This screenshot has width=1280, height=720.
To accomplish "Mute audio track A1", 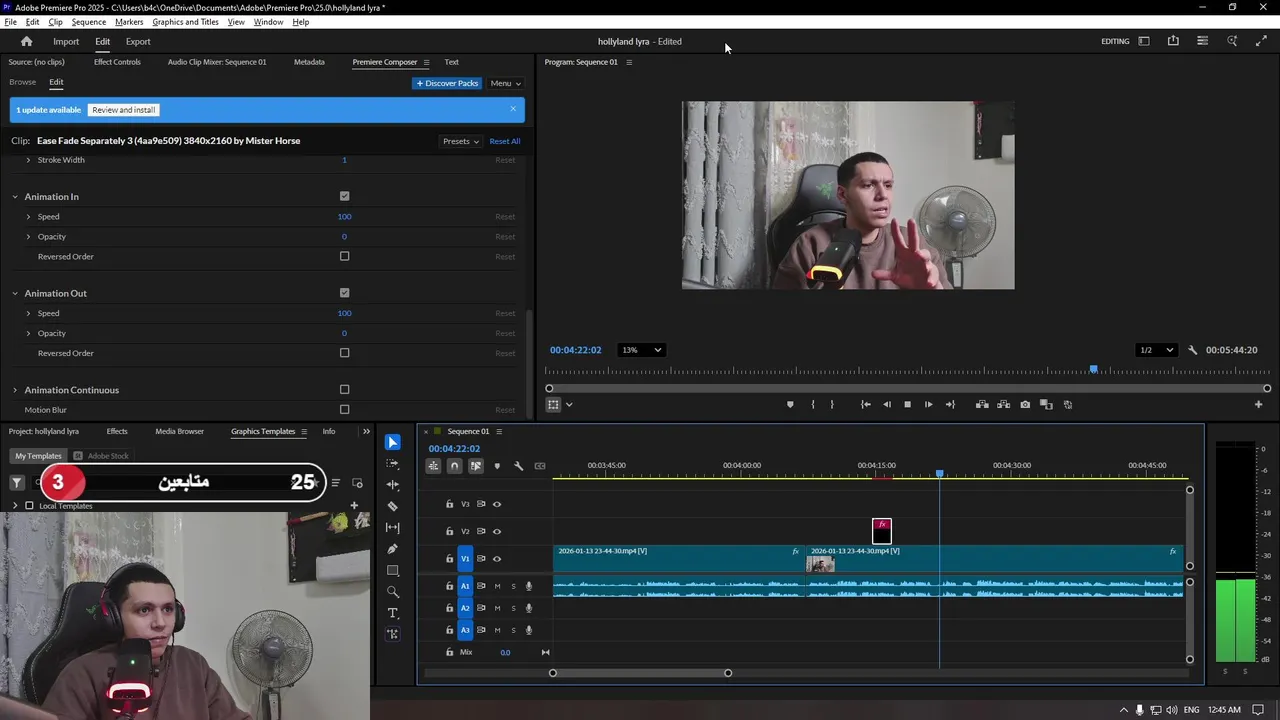I will pos(497,586).
